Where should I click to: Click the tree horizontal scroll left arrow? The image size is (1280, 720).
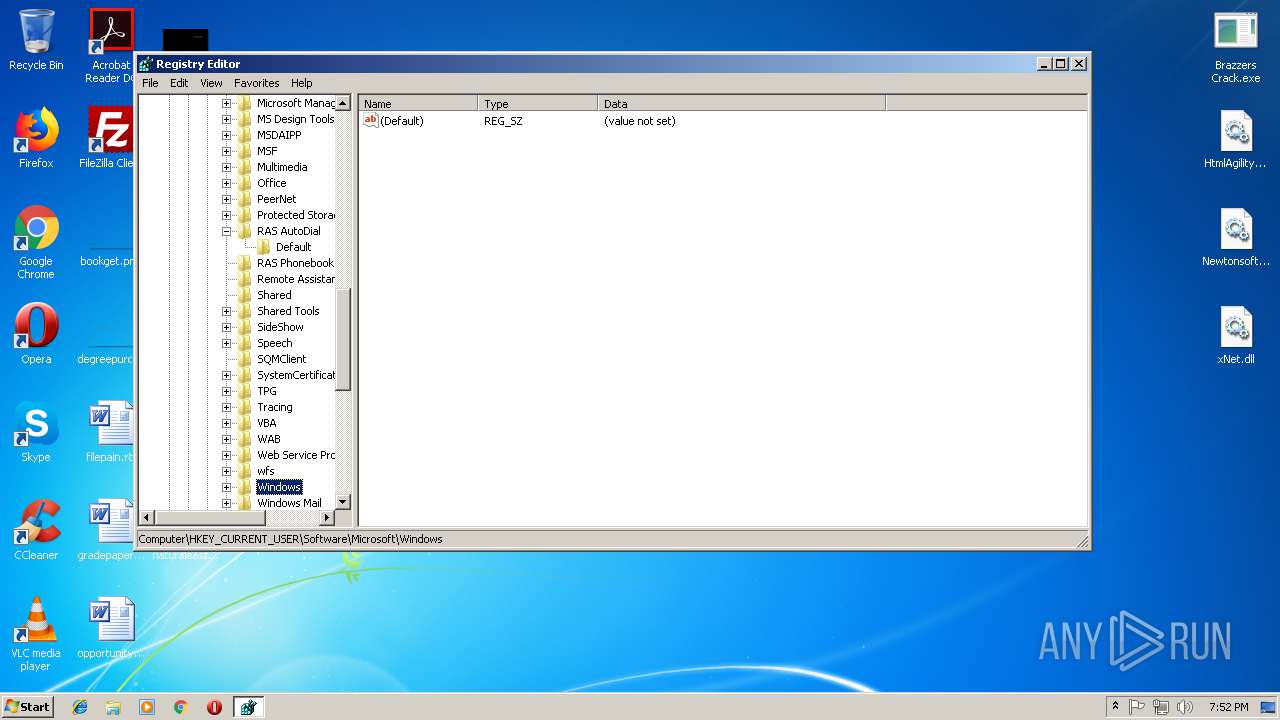pos(147,518)
